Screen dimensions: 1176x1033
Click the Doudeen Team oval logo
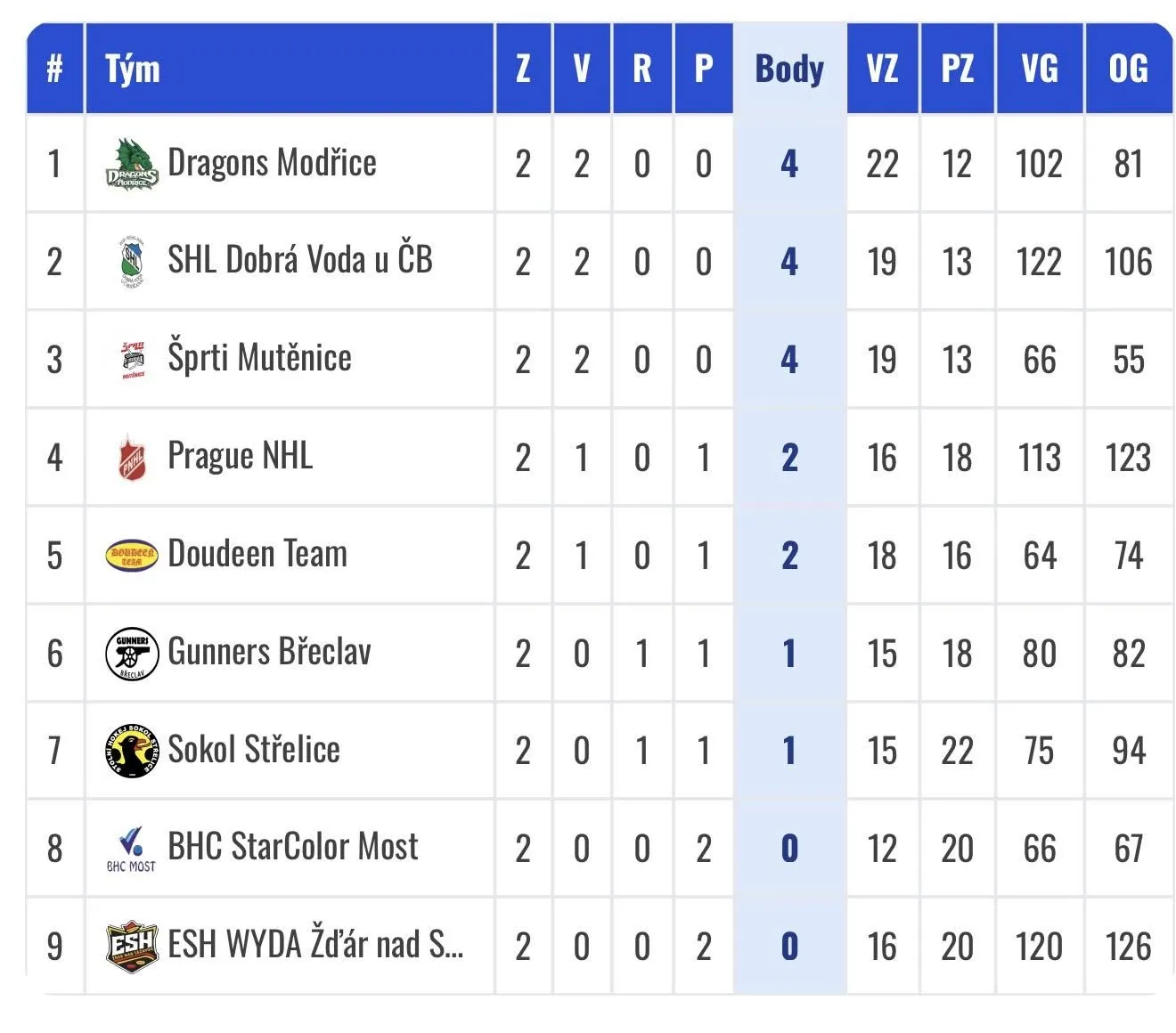tap(132, 556)
